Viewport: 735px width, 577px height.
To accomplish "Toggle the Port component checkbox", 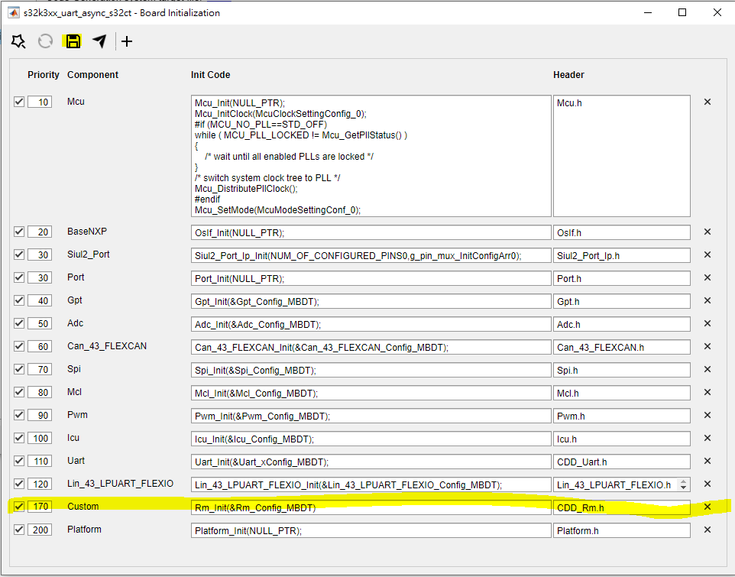I will point(19,277).
